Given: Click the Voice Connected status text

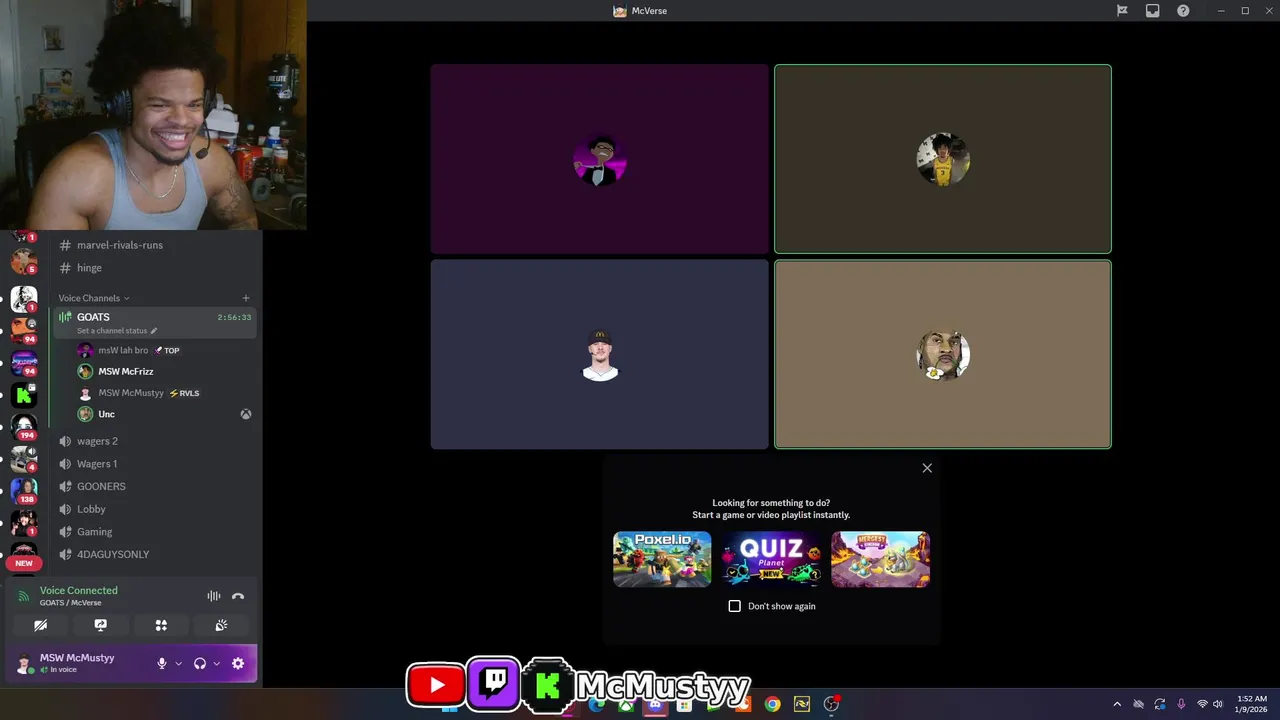Looking at the screenshot, I should (x=79, y=590).
